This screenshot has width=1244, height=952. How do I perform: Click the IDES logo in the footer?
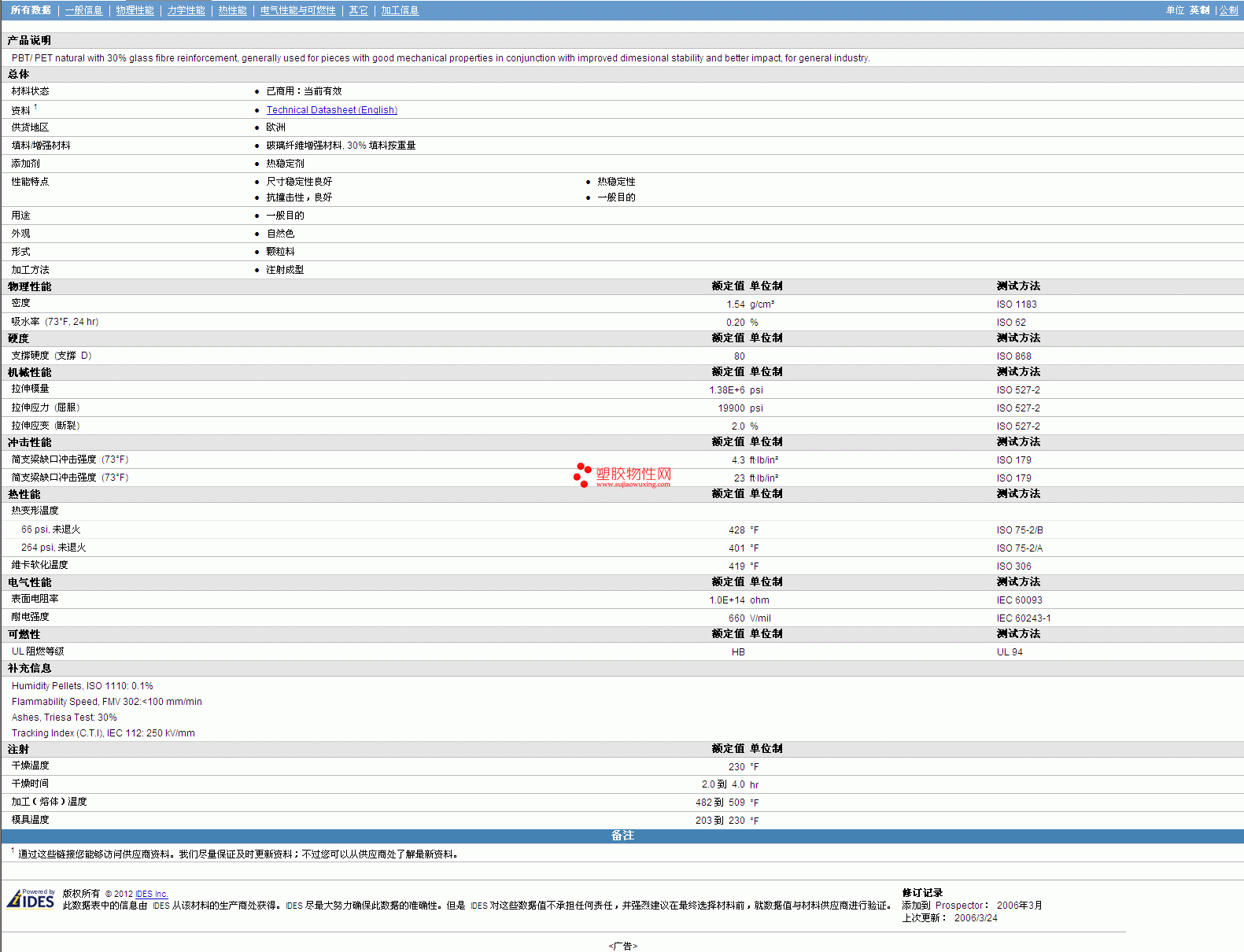click(x=31, y=898)
